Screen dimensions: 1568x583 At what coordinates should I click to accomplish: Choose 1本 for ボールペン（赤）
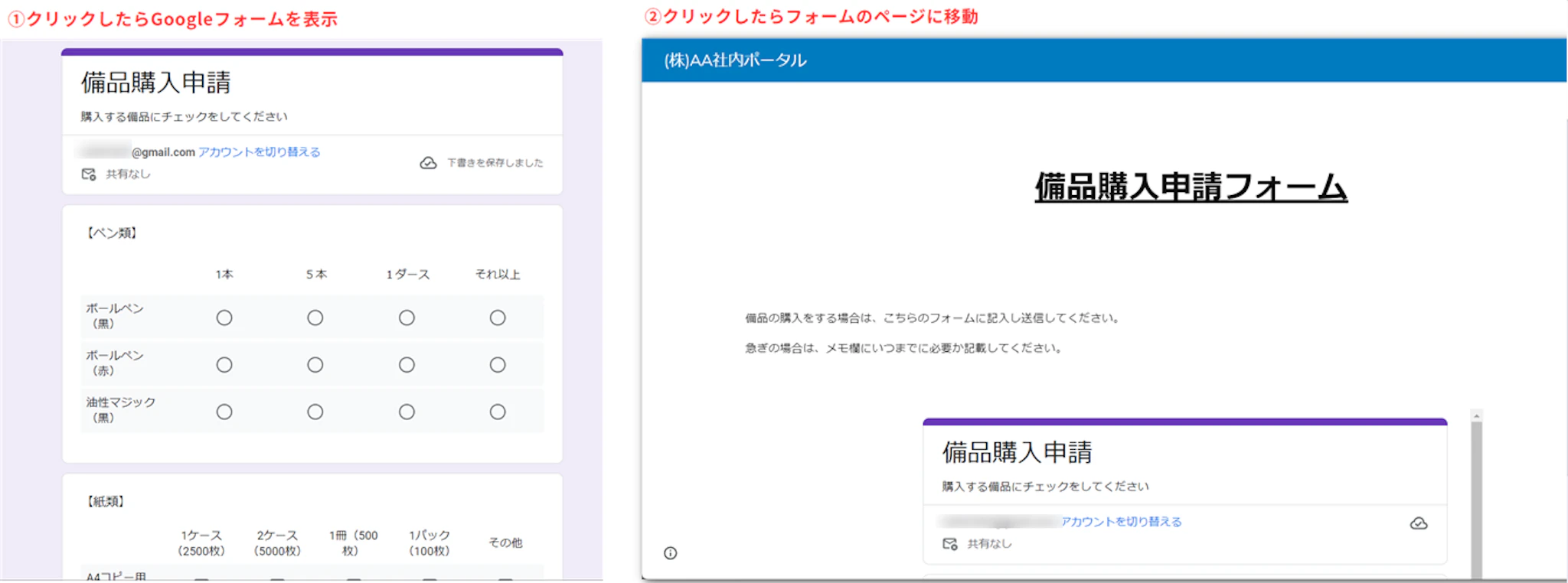(224, 365)
